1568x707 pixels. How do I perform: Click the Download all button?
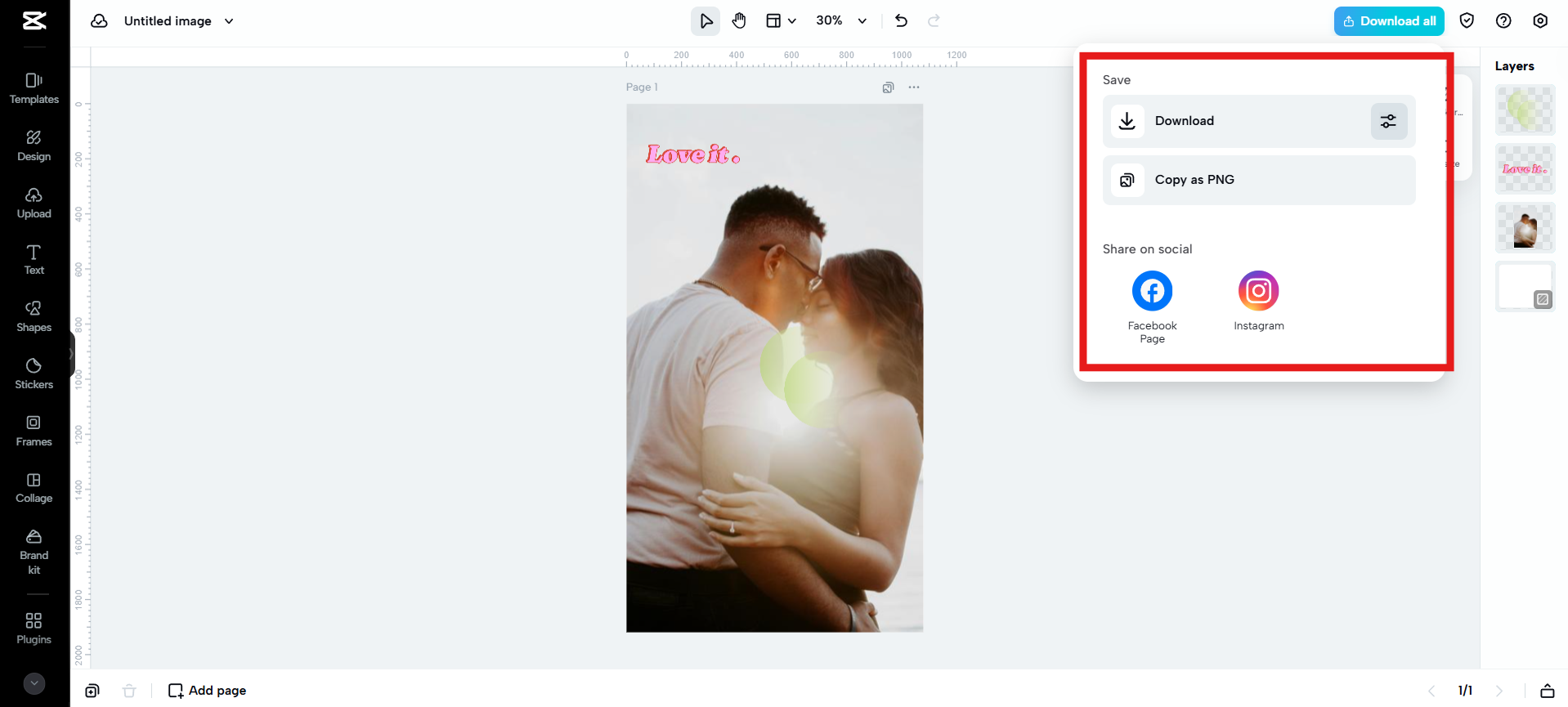click(x=1389, y=21)
